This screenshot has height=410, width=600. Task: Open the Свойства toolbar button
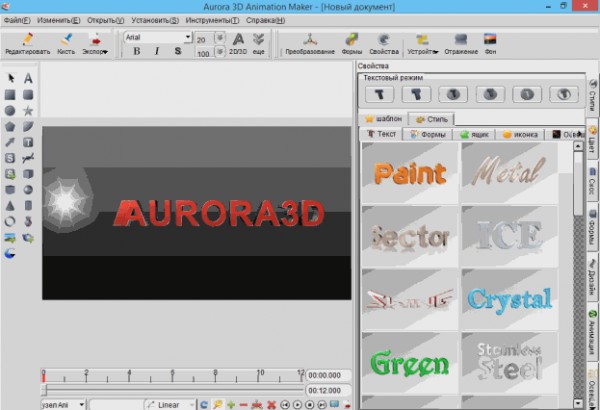click(384, 43)
